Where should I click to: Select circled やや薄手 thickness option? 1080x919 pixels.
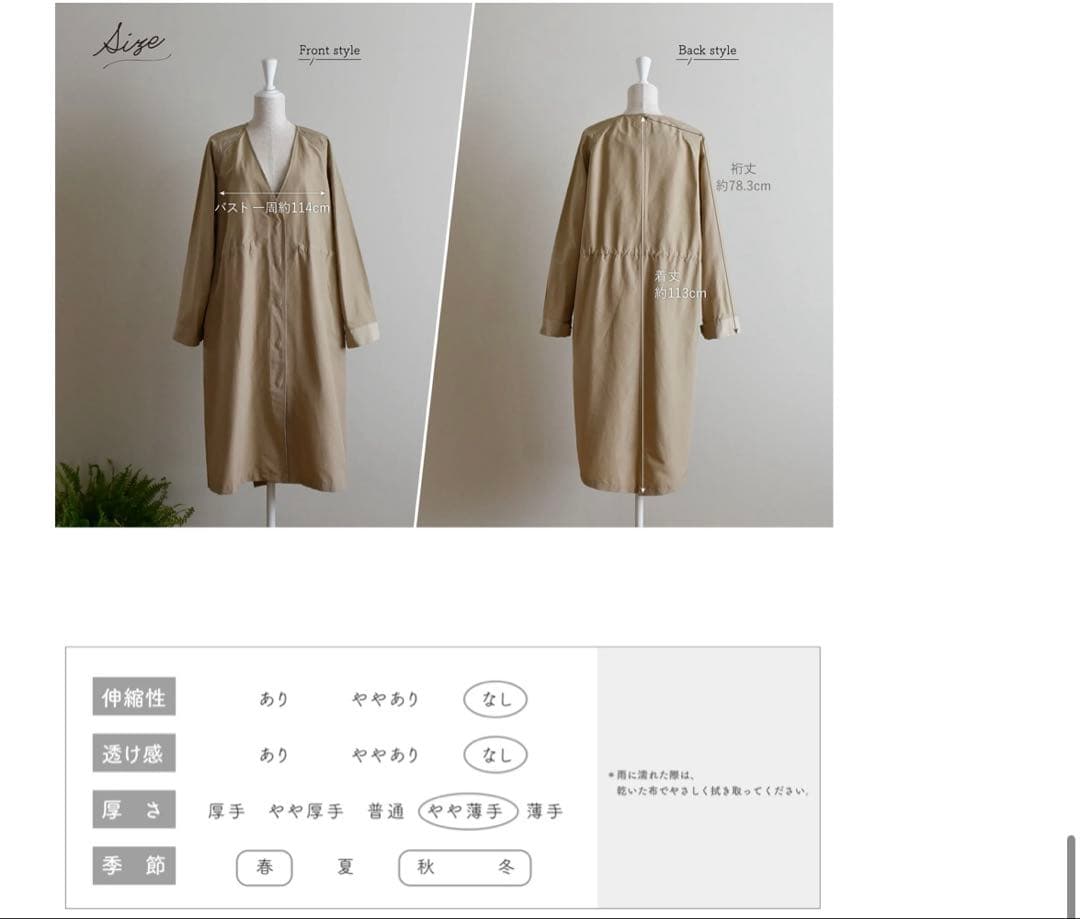(468, 811)
